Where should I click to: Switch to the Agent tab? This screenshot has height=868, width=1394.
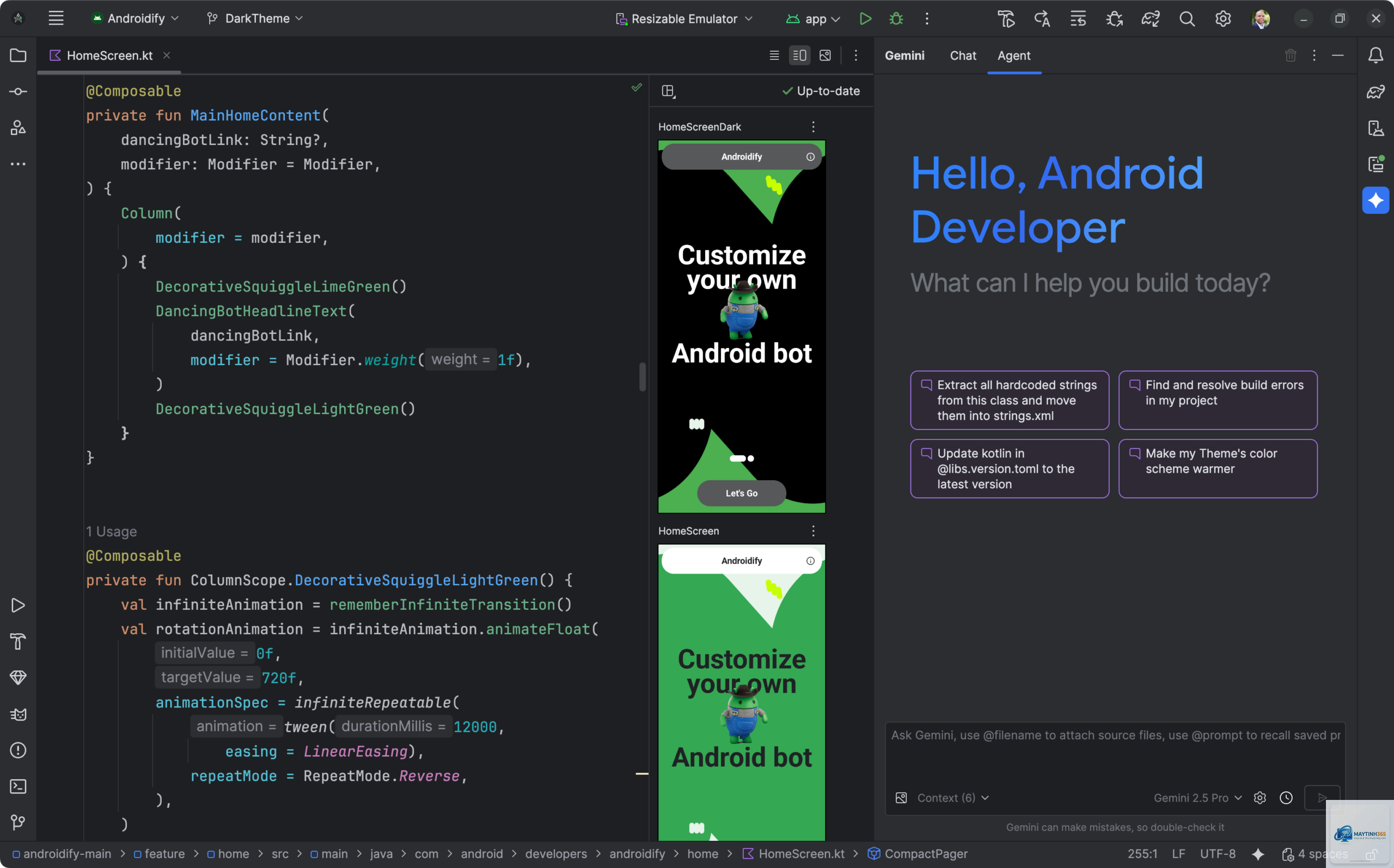point(1013,56)
